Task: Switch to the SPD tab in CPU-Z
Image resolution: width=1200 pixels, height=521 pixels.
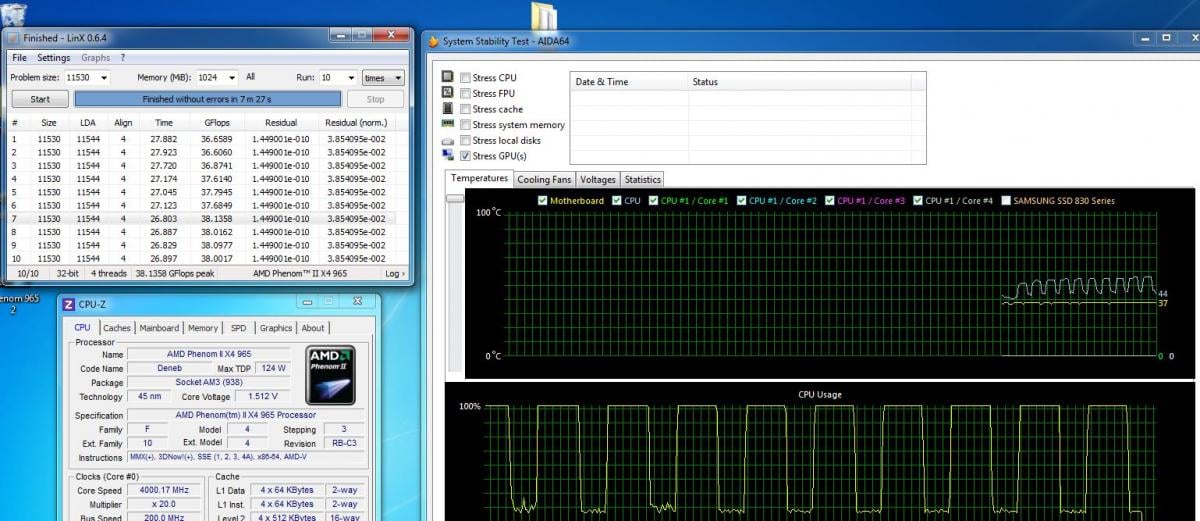Action: click(x=238, y=328)
